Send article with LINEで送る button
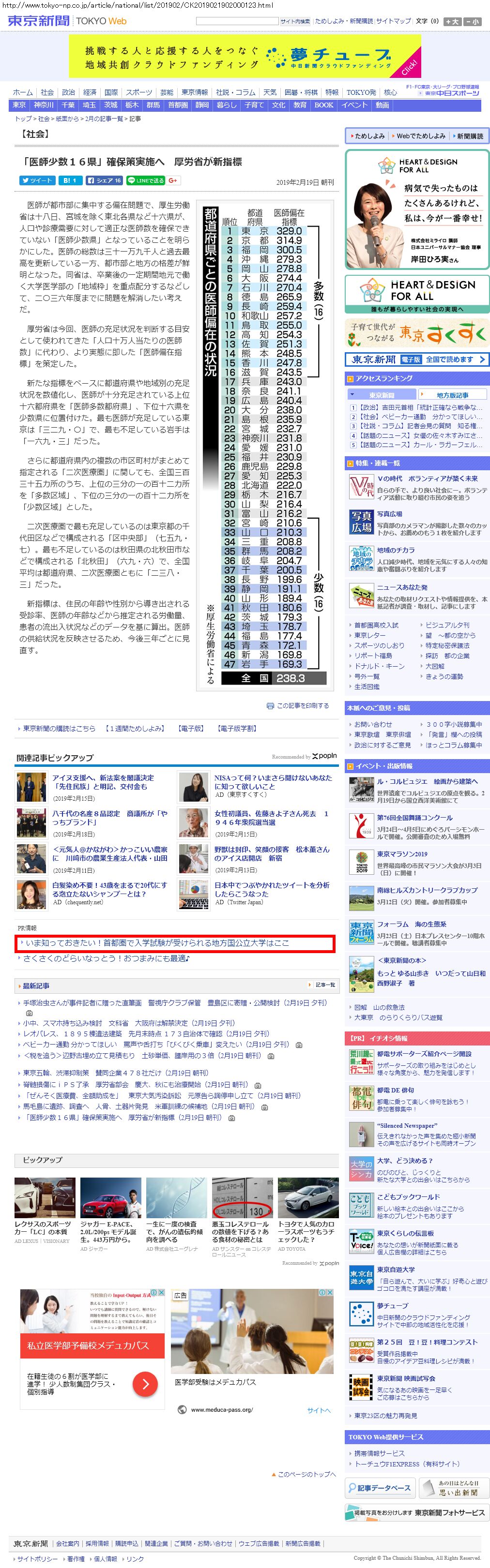 click(146, 180)
